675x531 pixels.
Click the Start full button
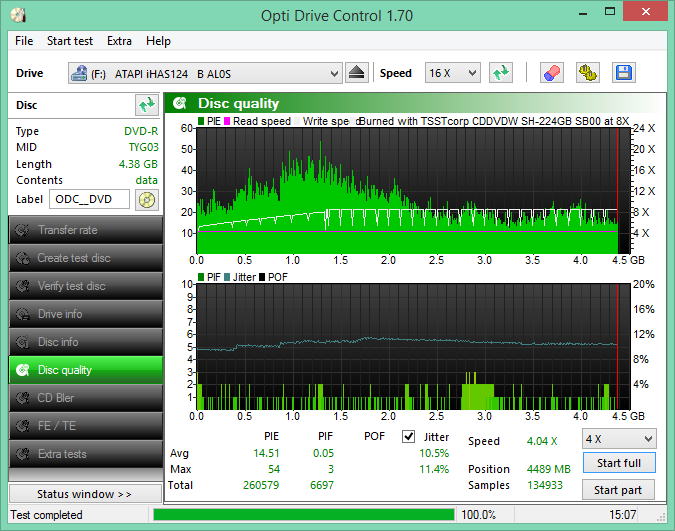pos(619,463)
